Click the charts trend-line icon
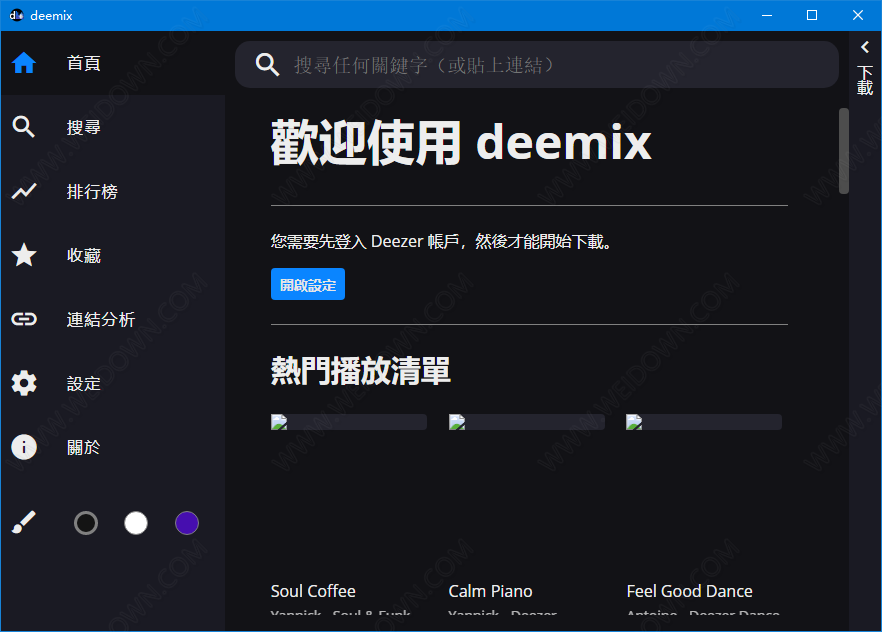The height and width of the screenshot is (632, 882). [x=24, y=191]
